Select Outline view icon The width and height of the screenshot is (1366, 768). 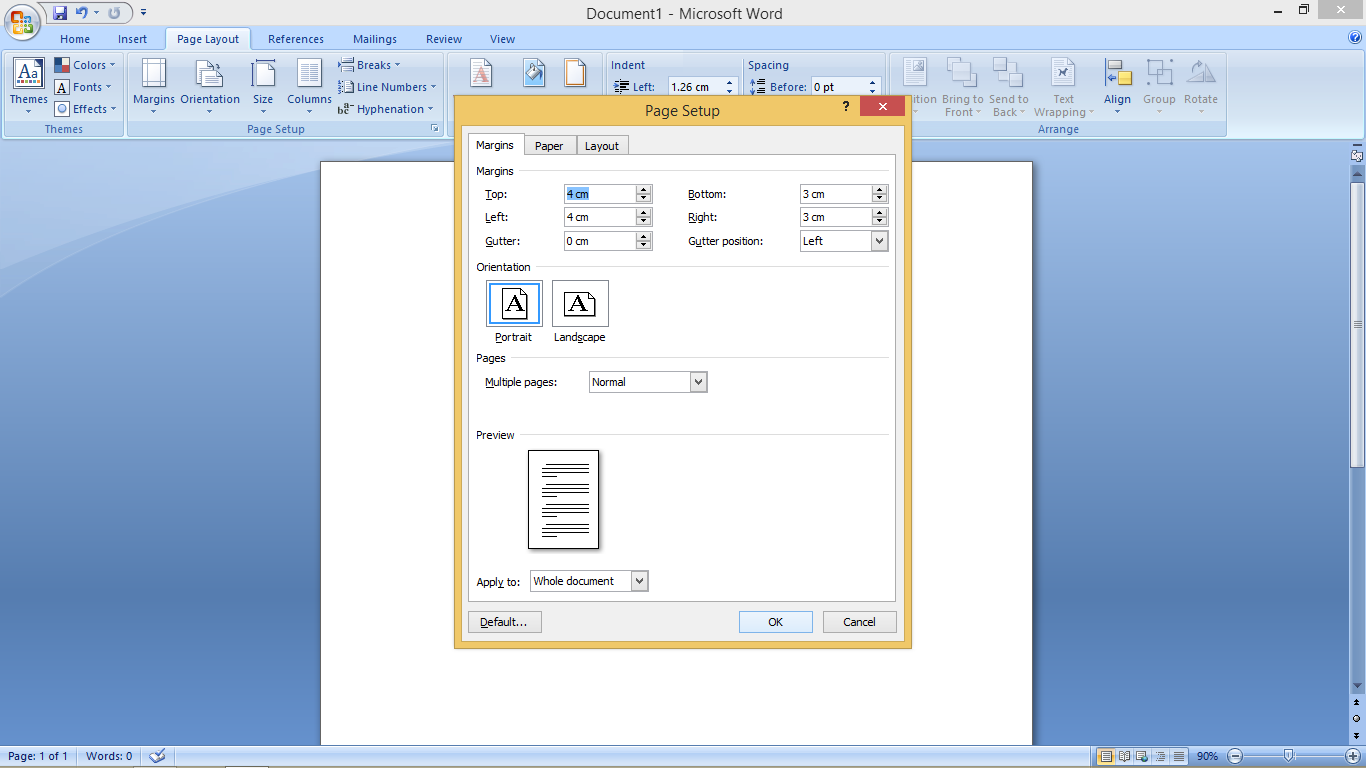point(1161,756)
